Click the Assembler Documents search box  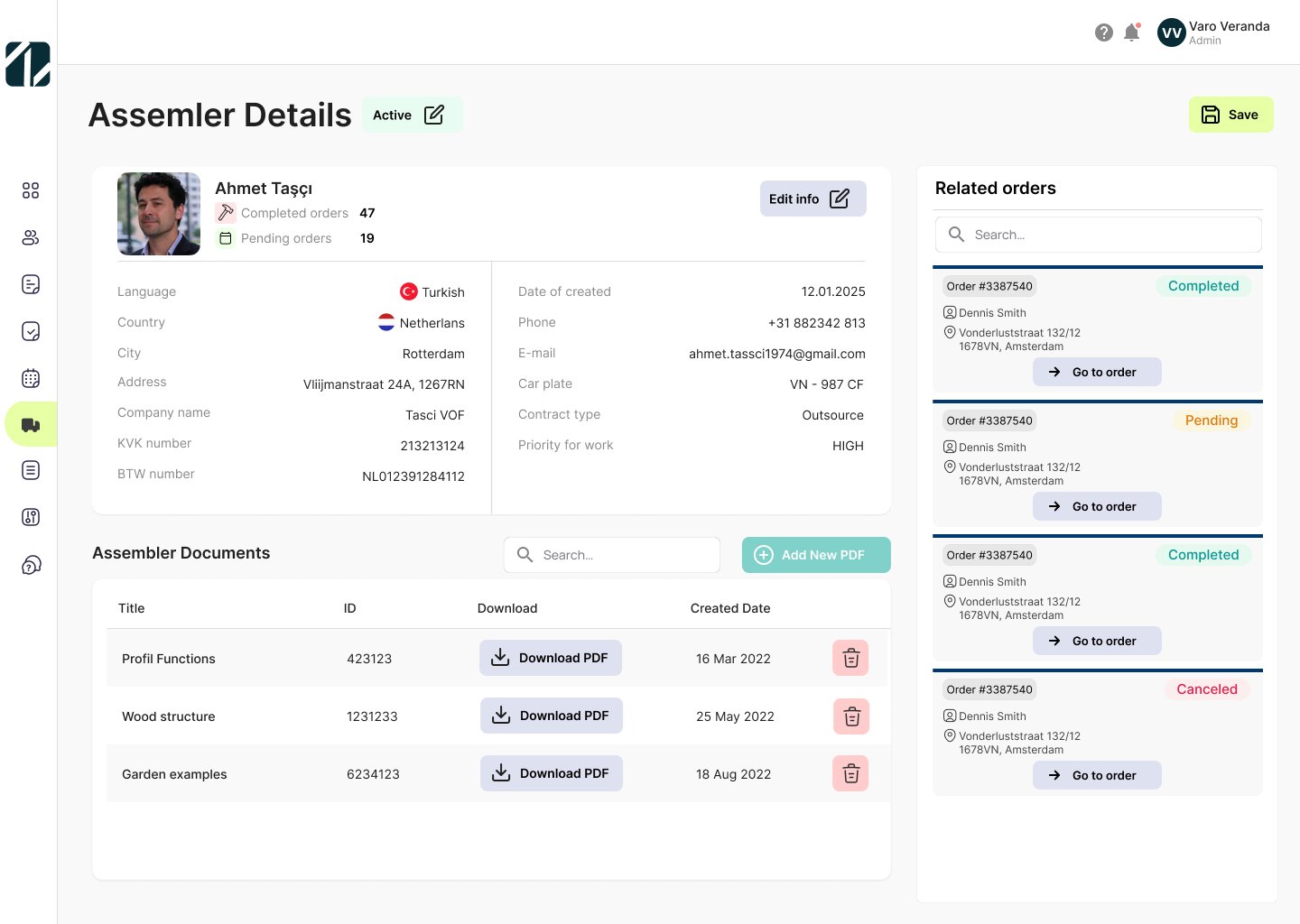coord(612,555)
